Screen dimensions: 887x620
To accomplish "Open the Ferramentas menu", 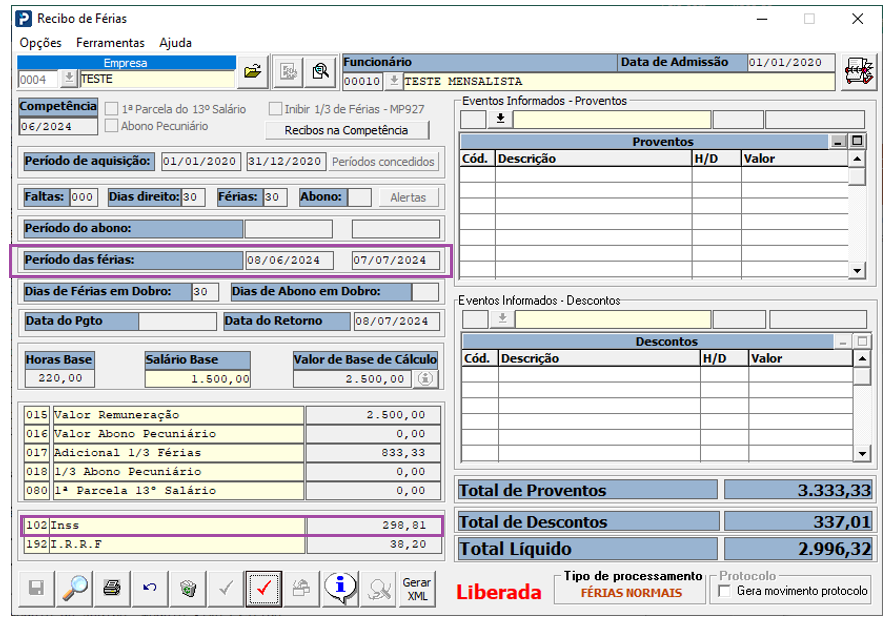I will pos(110,43).
